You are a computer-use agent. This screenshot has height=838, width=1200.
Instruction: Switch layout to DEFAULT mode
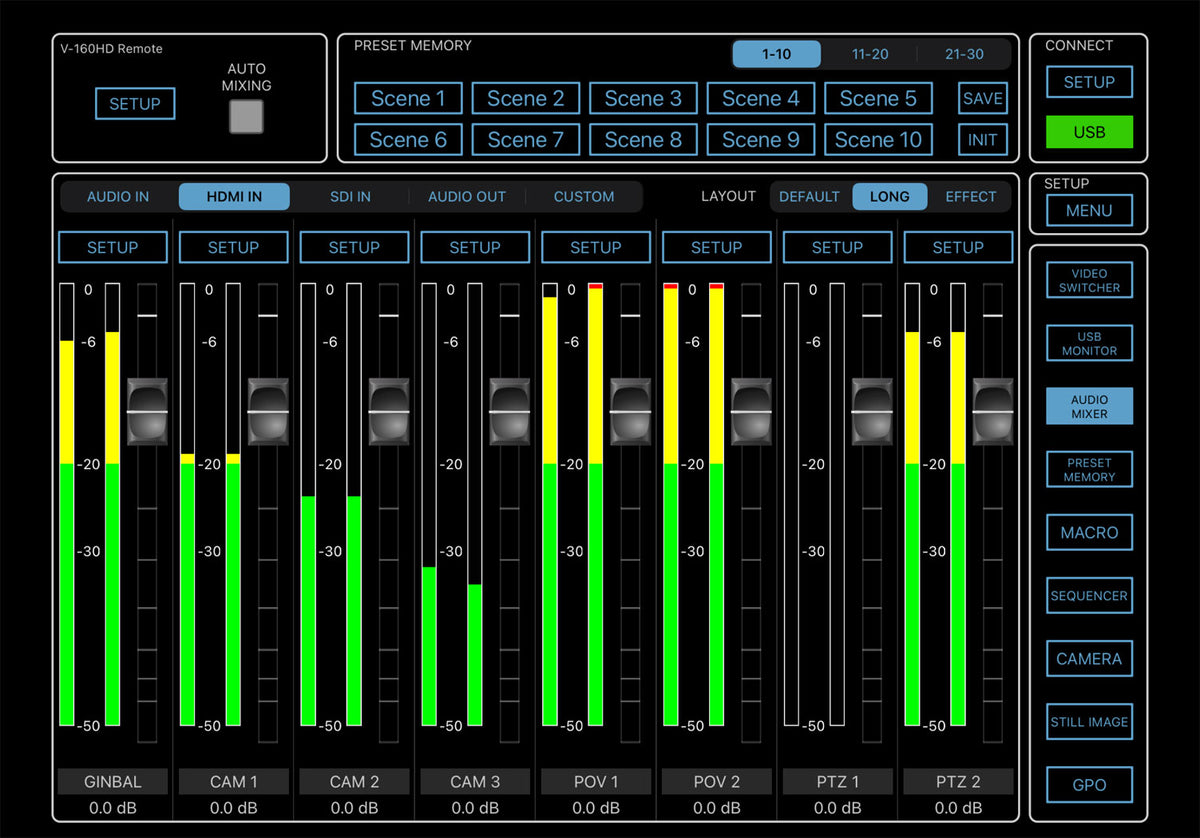coord(809,196)
